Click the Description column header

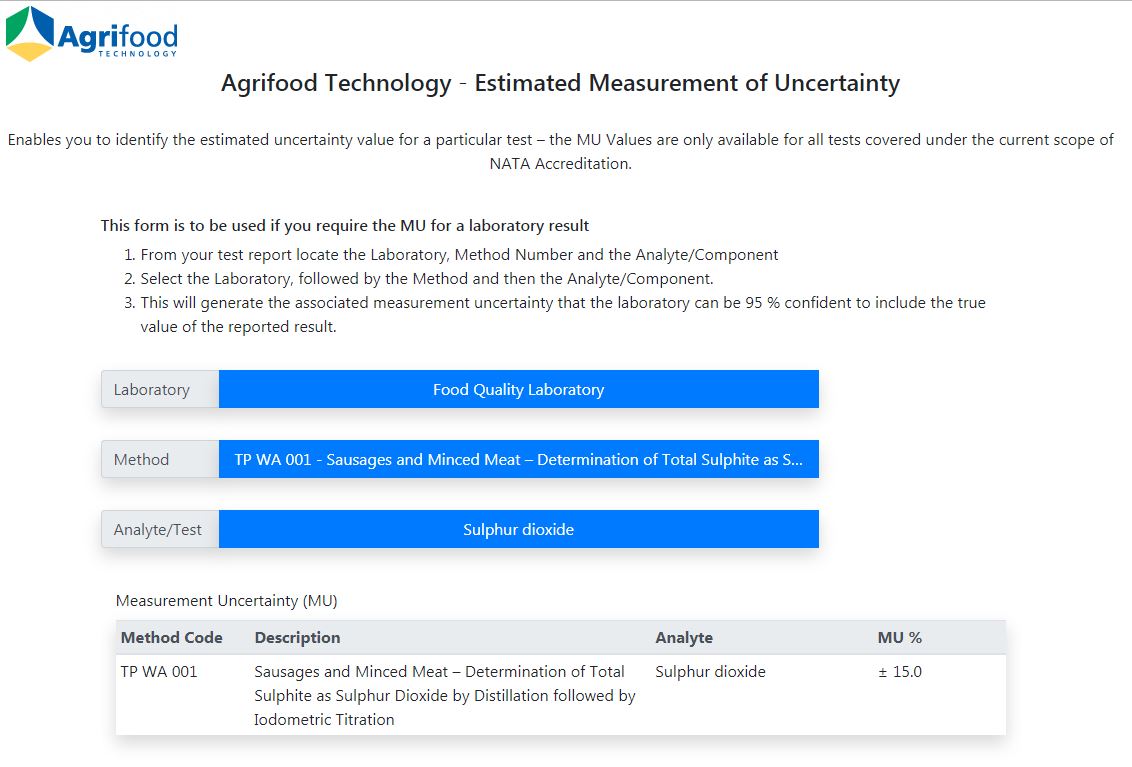pyautogui.click(x=297, y=638)
